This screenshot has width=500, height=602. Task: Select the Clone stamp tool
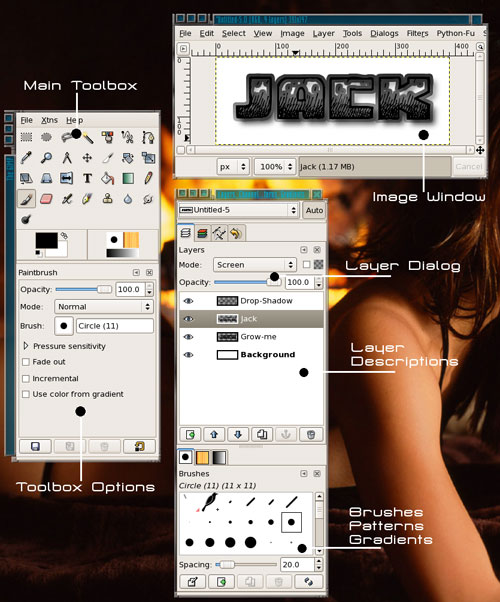(108, 198)
